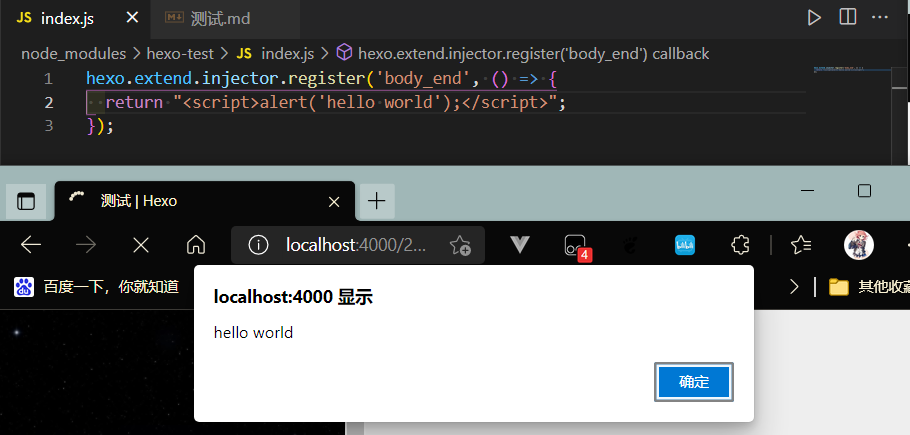Go back to the previous page
The width and height of the screenshot is (910, 435).
[31, 245]
